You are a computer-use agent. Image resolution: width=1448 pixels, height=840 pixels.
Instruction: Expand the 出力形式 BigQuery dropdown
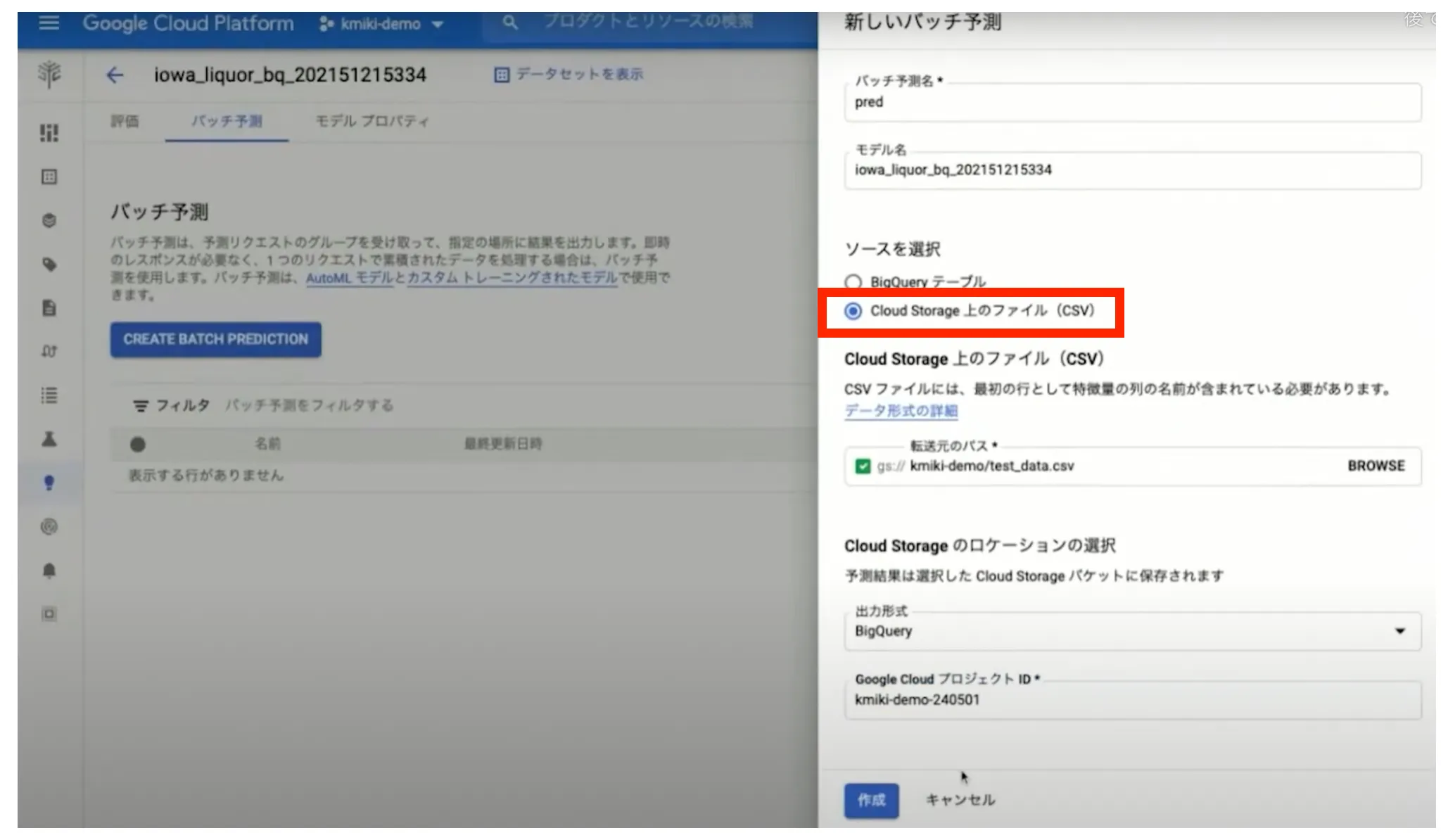(x=1132, y=631)
